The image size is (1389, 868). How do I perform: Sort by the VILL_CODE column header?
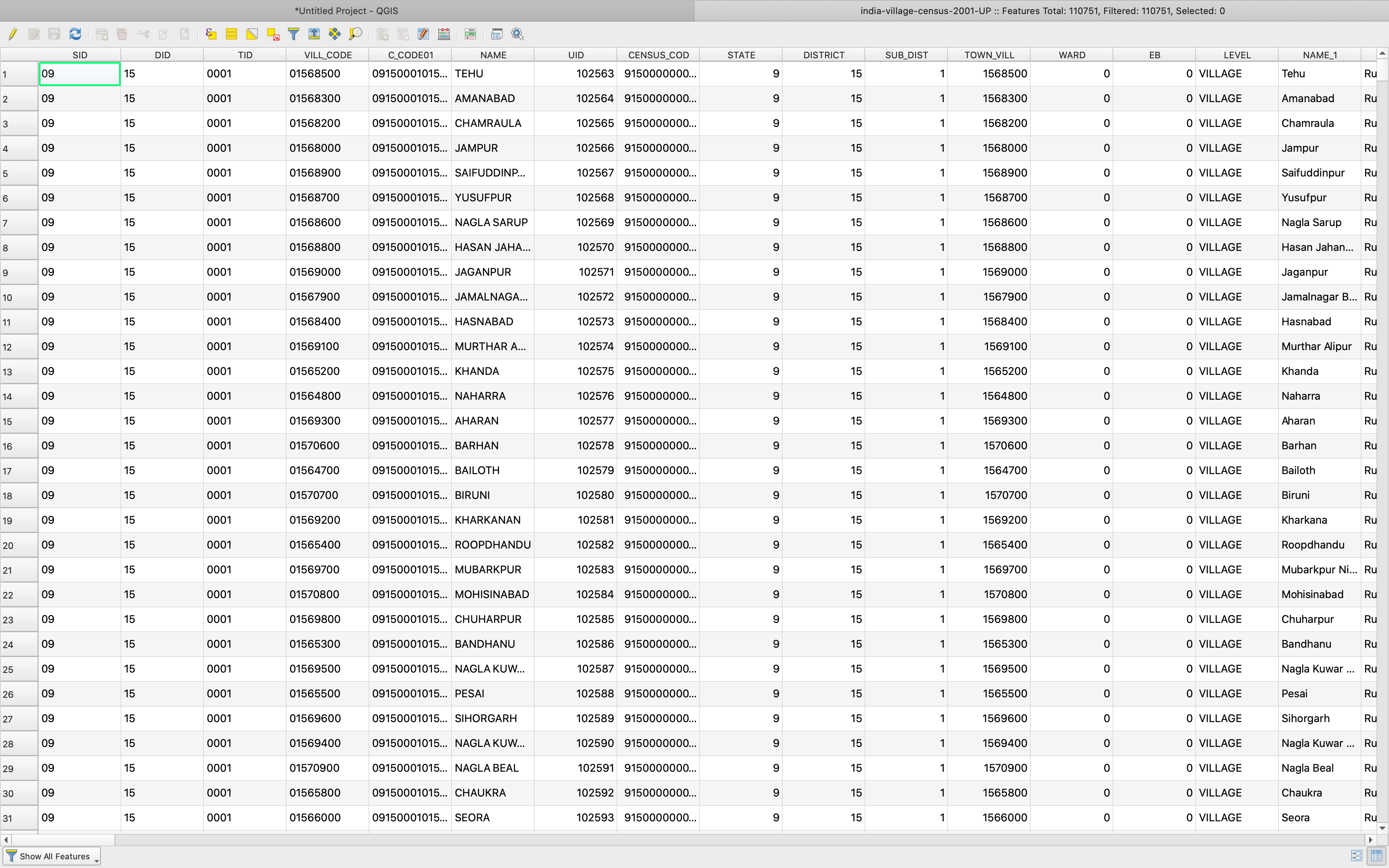coord(327,55)
